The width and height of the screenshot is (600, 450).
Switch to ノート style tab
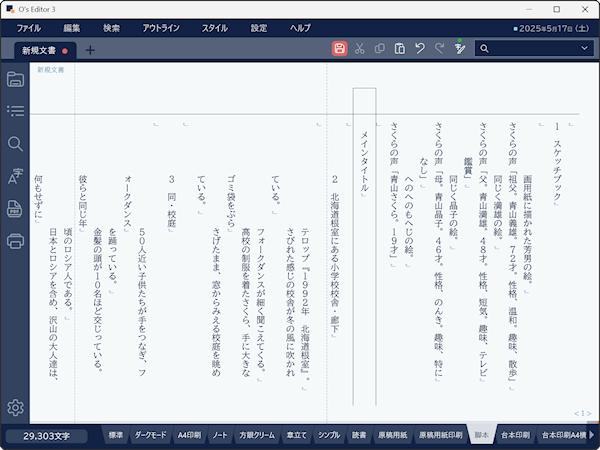220,435
